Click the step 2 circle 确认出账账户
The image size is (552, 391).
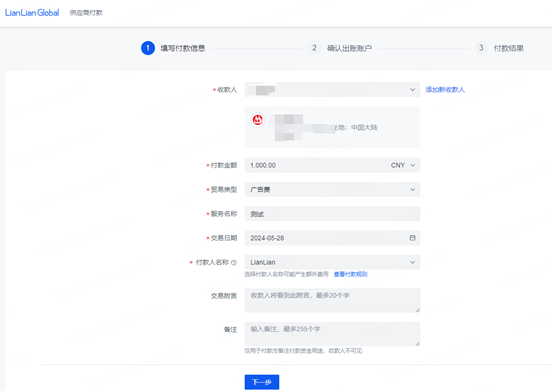pyautogui.click(x=314, y=48)
